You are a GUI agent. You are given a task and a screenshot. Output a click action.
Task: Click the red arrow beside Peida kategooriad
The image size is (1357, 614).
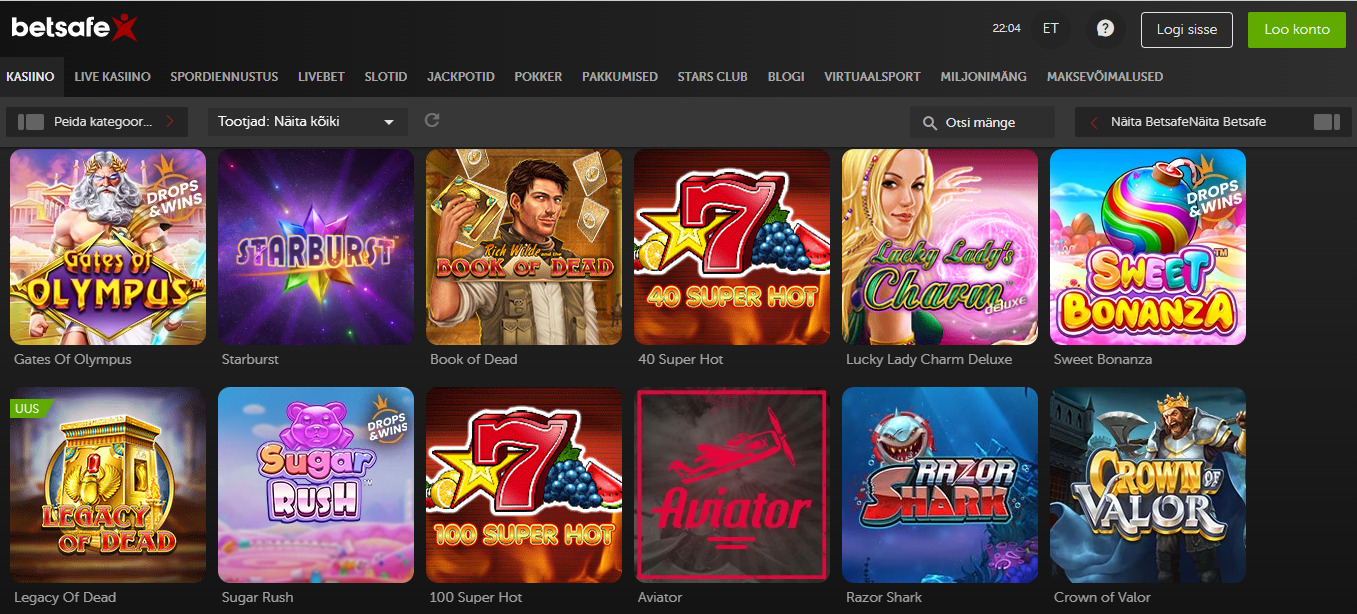(x=170, y=122)
